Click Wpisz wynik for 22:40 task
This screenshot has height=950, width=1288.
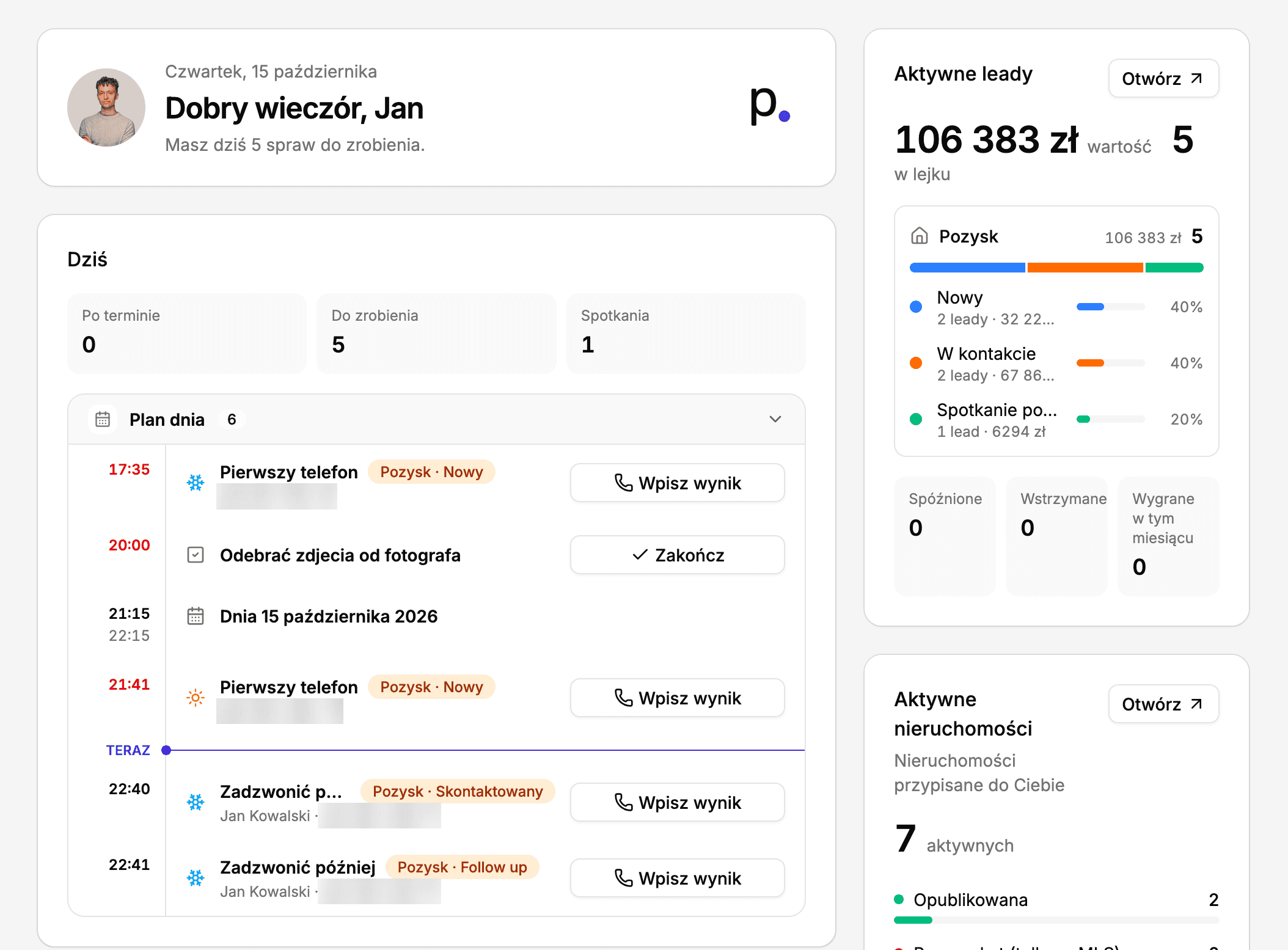coord(678,802)
